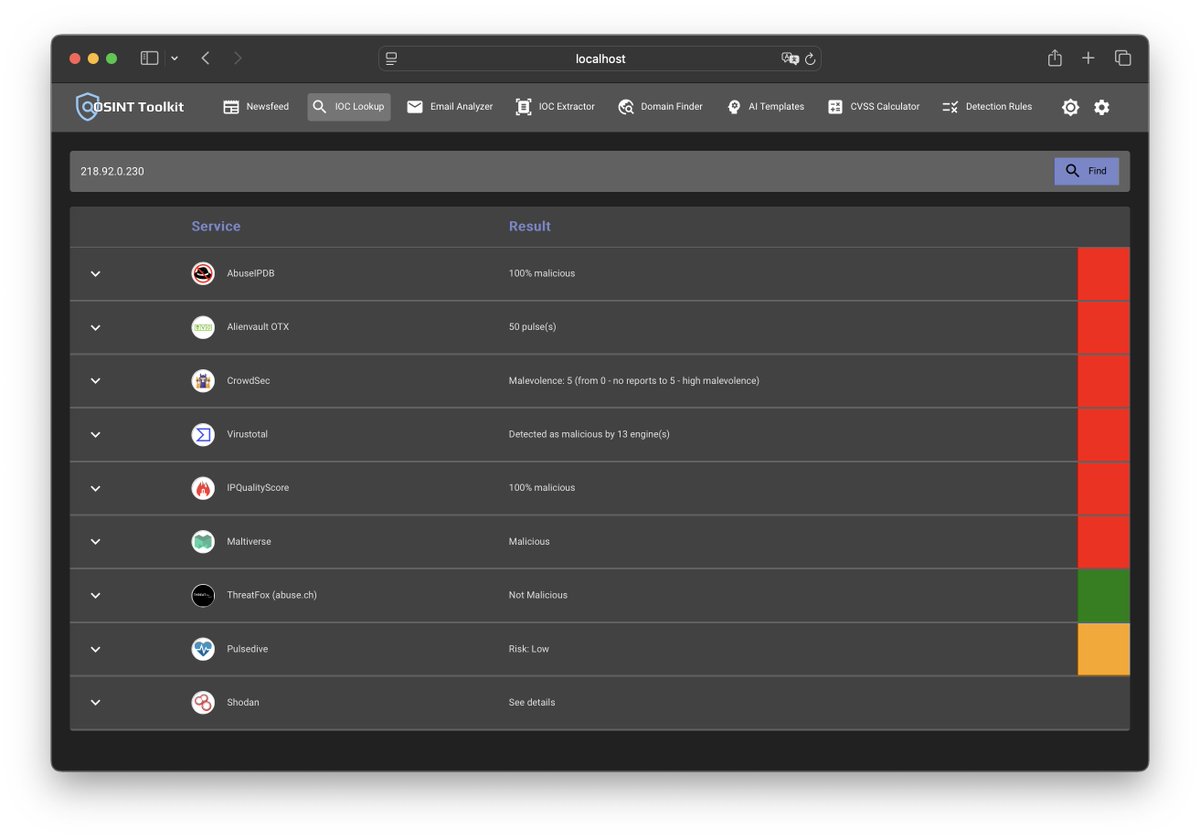Image resolution: width=1200 pixels, height=839 pixels.
Task: Select the Newsfeed newspaper icon
Action: click(232, 106)
